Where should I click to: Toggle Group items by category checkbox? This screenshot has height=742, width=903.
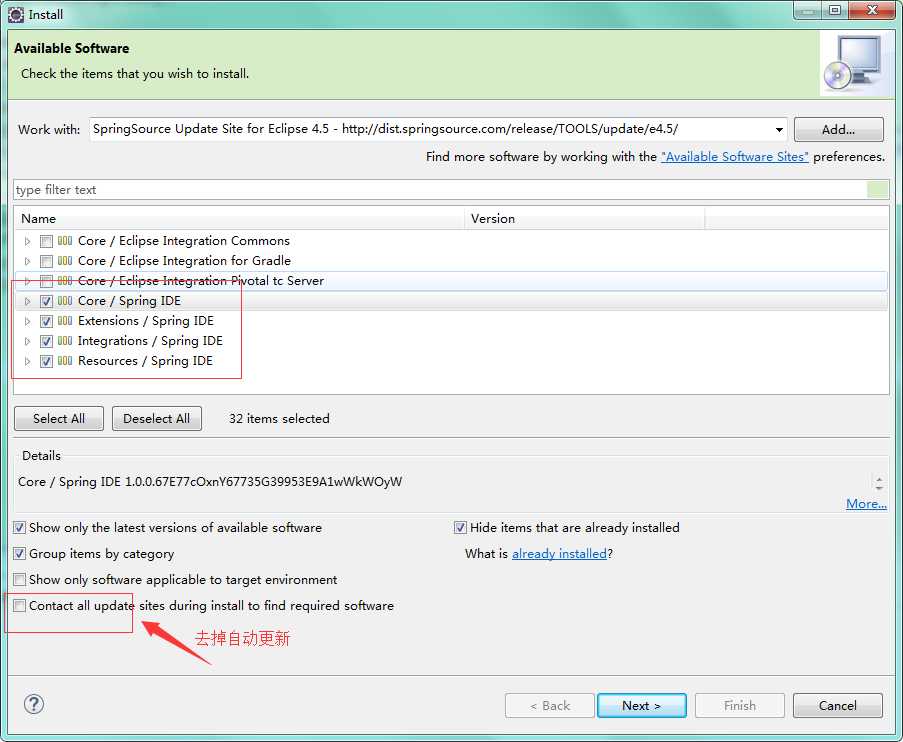click(x=20, y=554)
